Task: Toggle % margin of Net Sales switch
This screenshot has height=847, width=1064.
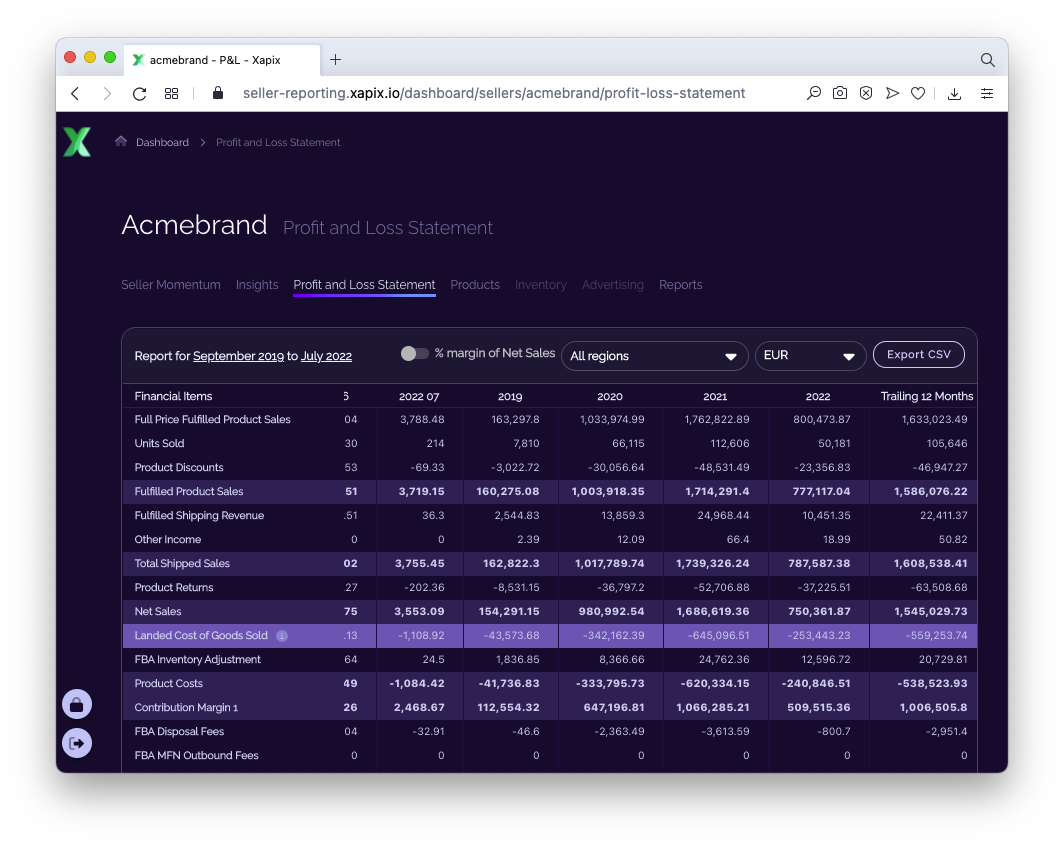Action: point(415,354)
